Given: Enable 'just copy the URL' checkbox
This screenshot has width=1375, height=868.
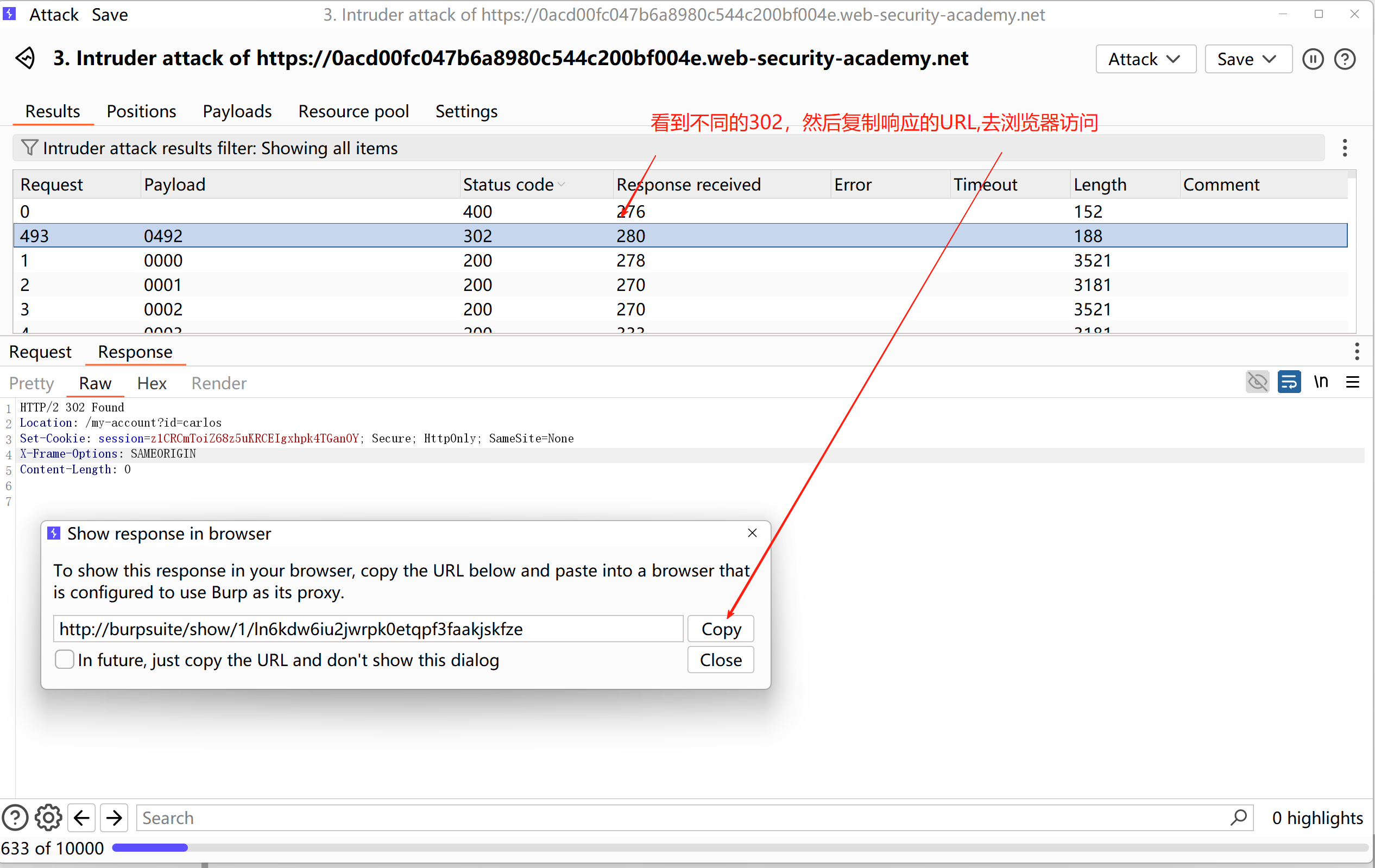Looking at the screenshot, I should pyautogui.click(x=65, y=660).
